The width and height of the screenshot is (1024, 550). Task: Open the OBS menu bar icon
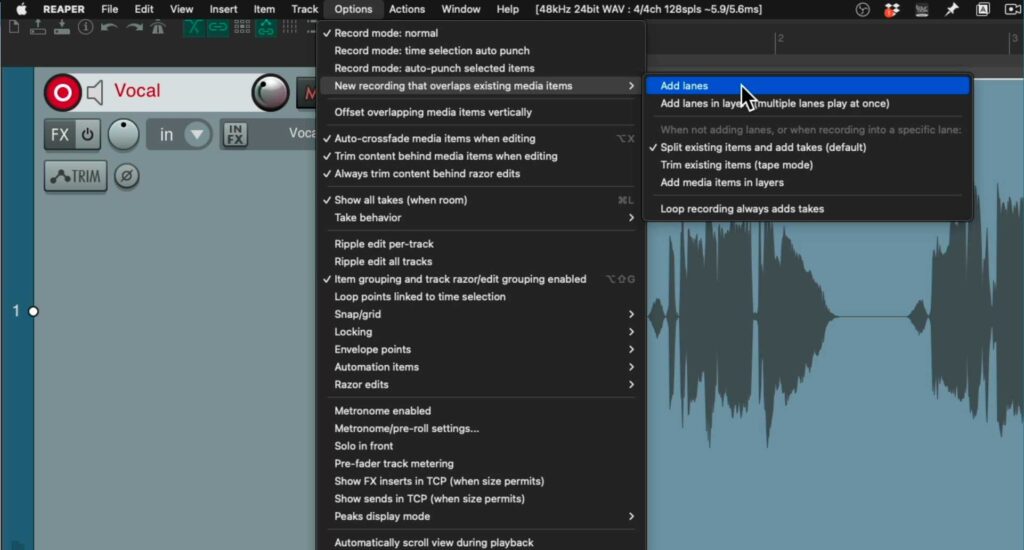[863, 9]
